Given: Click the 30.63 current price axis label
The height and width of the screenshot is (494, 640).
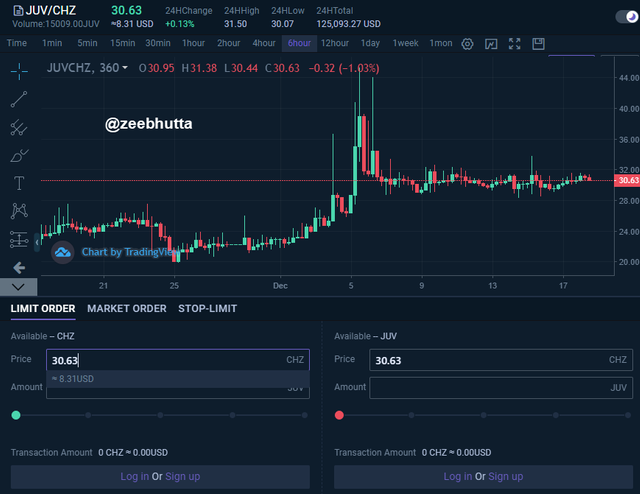Looking at the screenshot, I should coord(627,180).
